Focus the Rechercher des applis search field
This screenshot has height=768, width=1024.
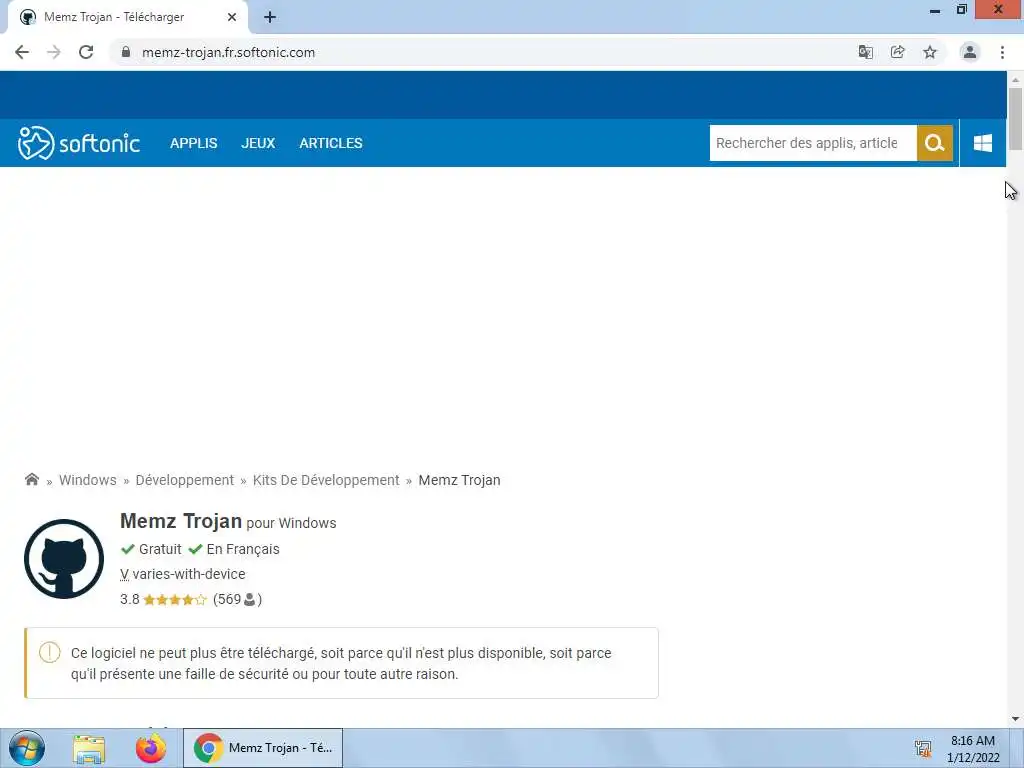[813, 143]
